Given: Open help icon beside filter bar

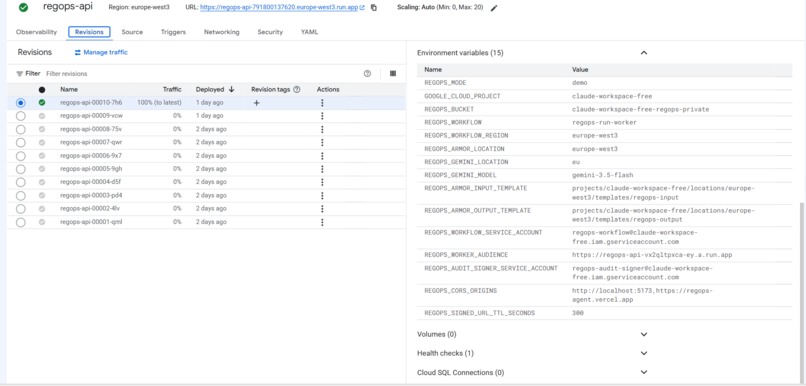Looking at the screenshot, I should tap(367, 73).
